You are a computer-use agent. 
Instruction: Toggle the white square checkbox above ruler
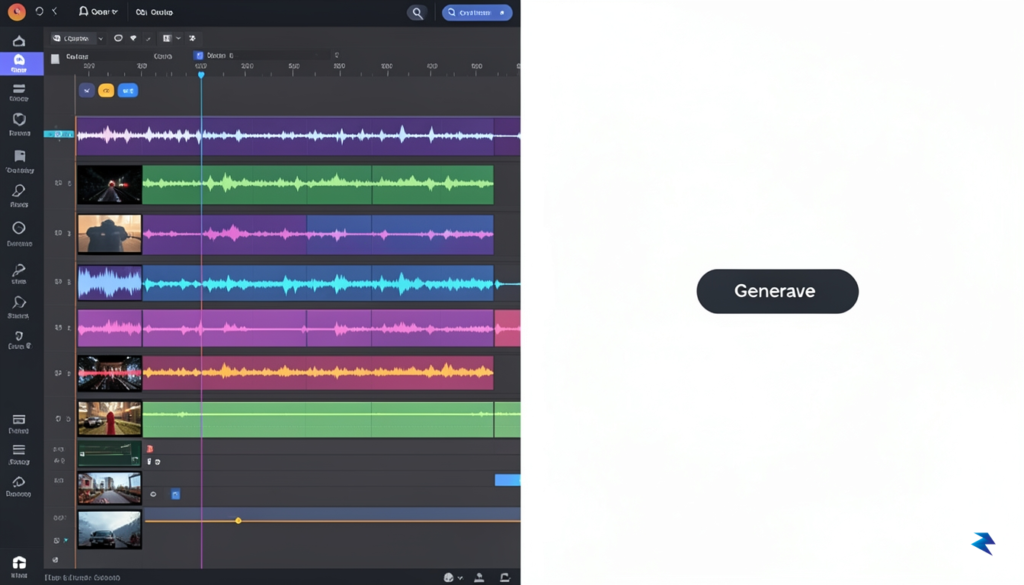click(x=56, y=59)
